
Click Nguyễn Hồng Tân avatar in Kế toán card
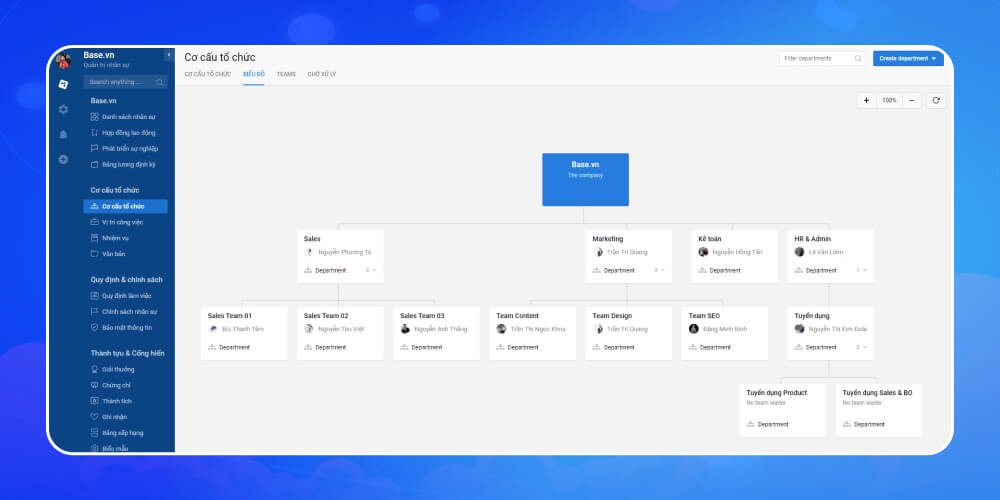(703, 252)
